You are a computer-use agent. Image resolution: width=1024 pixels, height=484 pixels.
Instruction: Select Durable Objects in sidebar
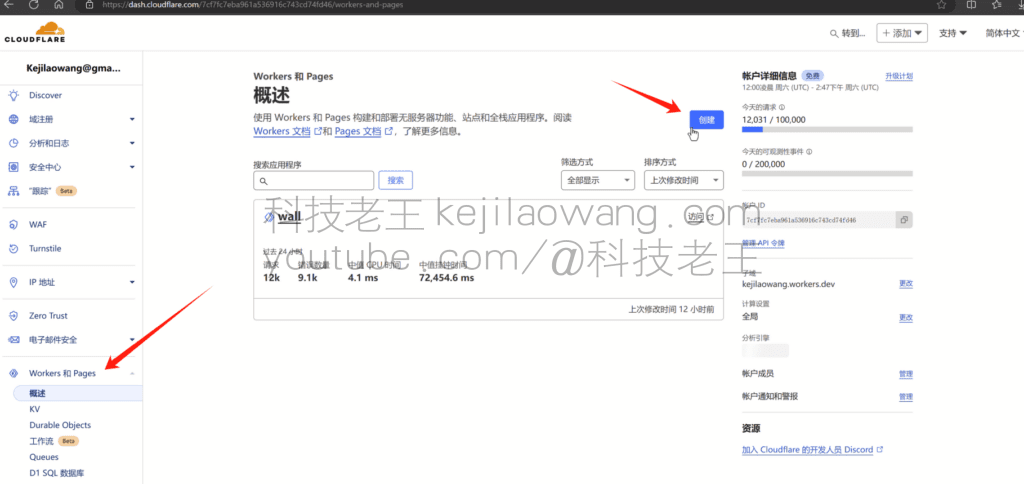(x=60, y=425)
